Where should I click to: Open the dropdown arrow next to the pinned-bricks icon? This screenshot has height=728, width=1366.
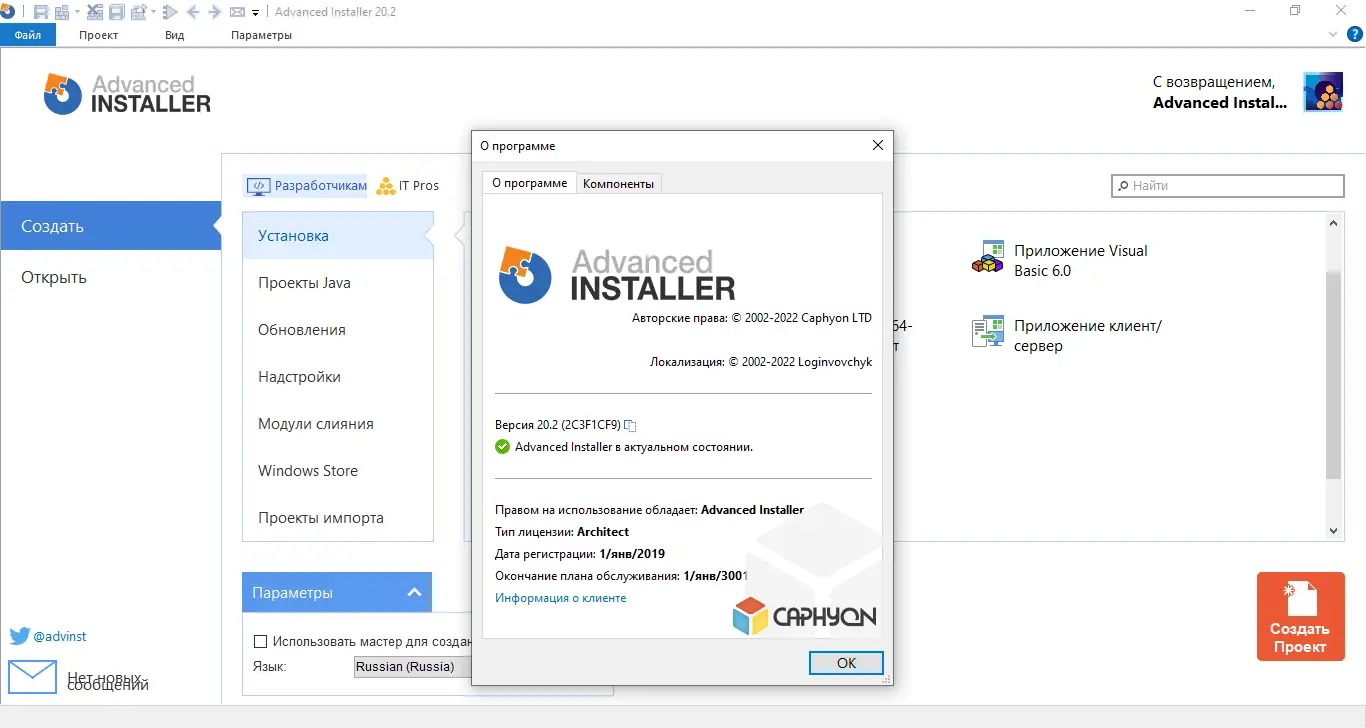point(153,12)
